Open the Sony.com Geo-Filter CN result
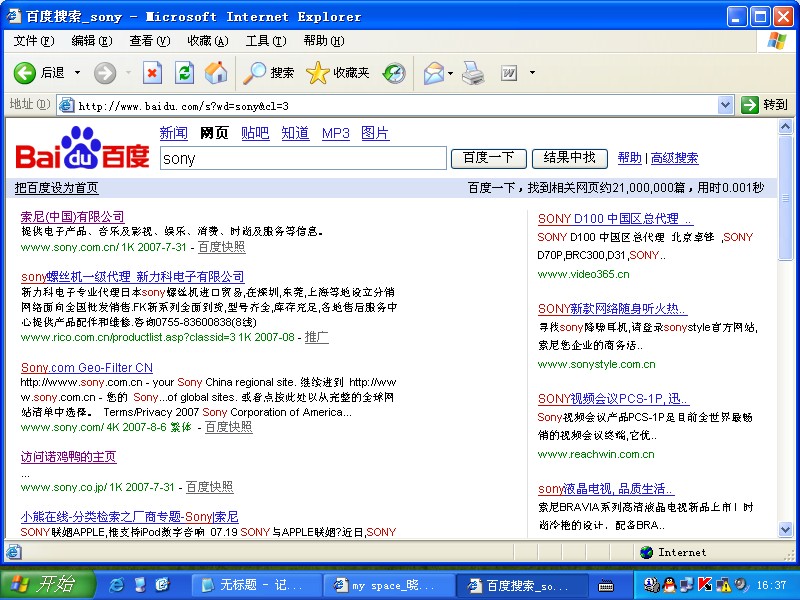800x600 pixels. (x=87, y=367)
